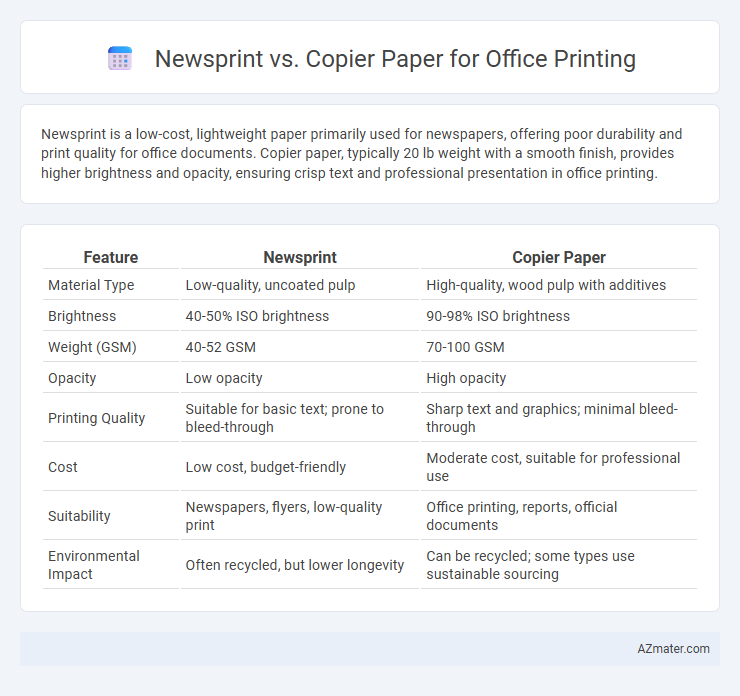Click 'High-quality, wood pulp with additives' cell
740x696 pixels.
pyautogui.click(x=558, y=285)
